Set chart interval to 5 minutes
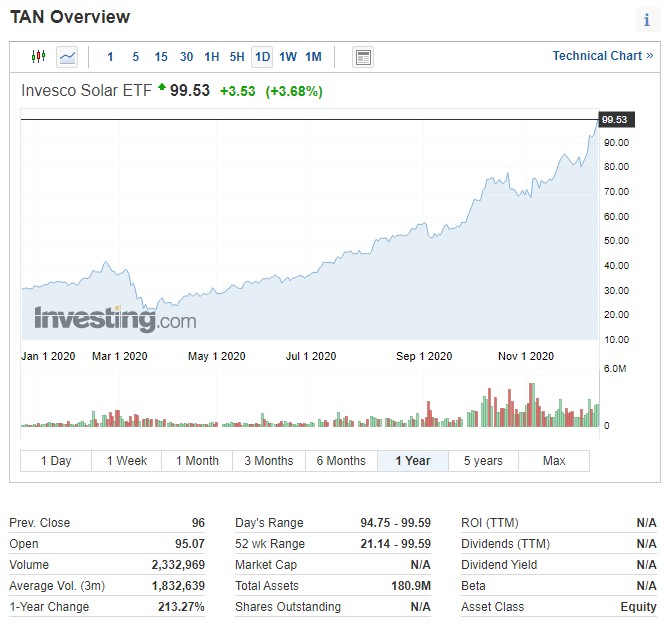Screen dimensions: 668x623 [135, 57]
